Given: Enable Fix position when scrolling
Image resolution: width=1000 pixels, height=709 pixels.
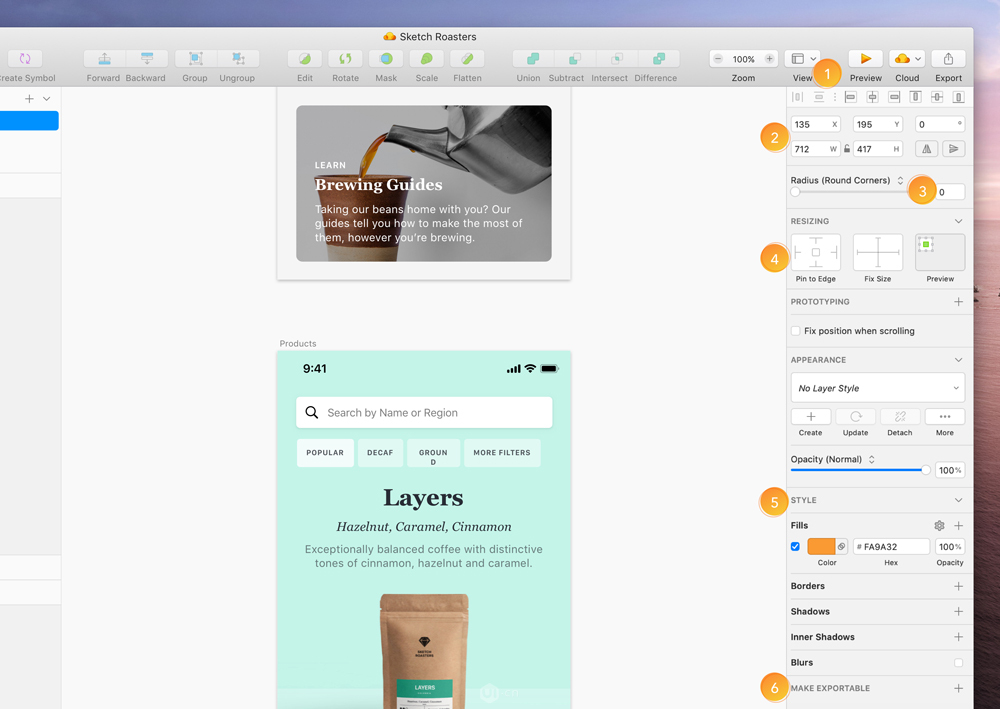Looking at the screenshot, I should [x=795, y=331].
